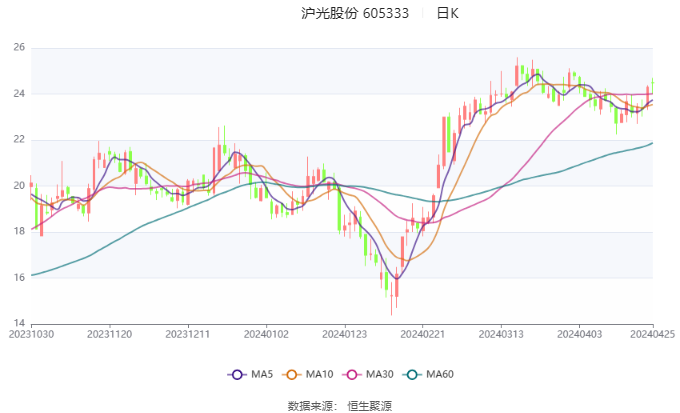Toggle the MA30 series label
680x413 pixels.
(x=379, y=374)
